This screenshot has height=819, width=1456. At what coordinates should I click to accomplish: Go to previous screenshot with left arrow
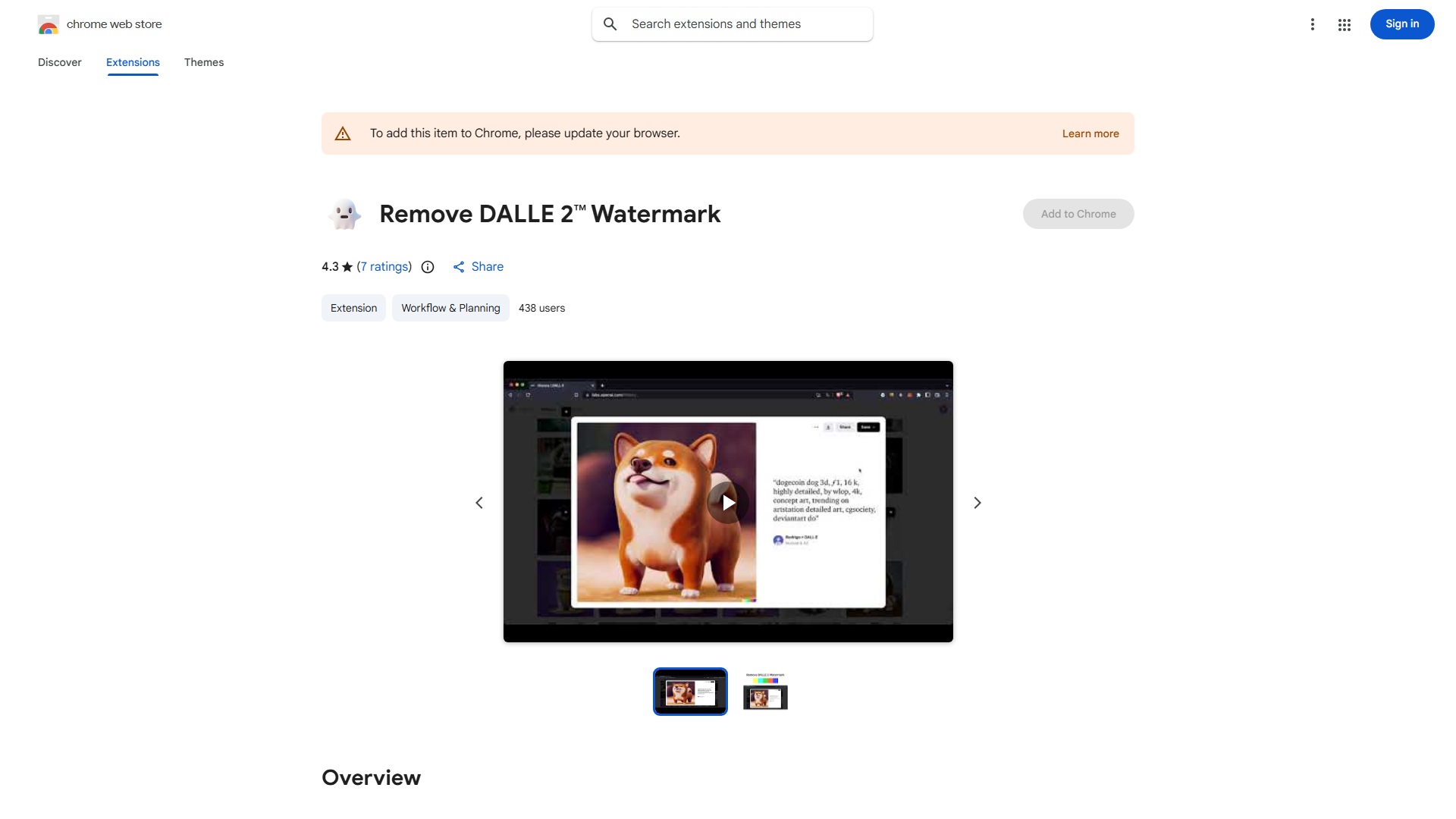coord(479,502)
